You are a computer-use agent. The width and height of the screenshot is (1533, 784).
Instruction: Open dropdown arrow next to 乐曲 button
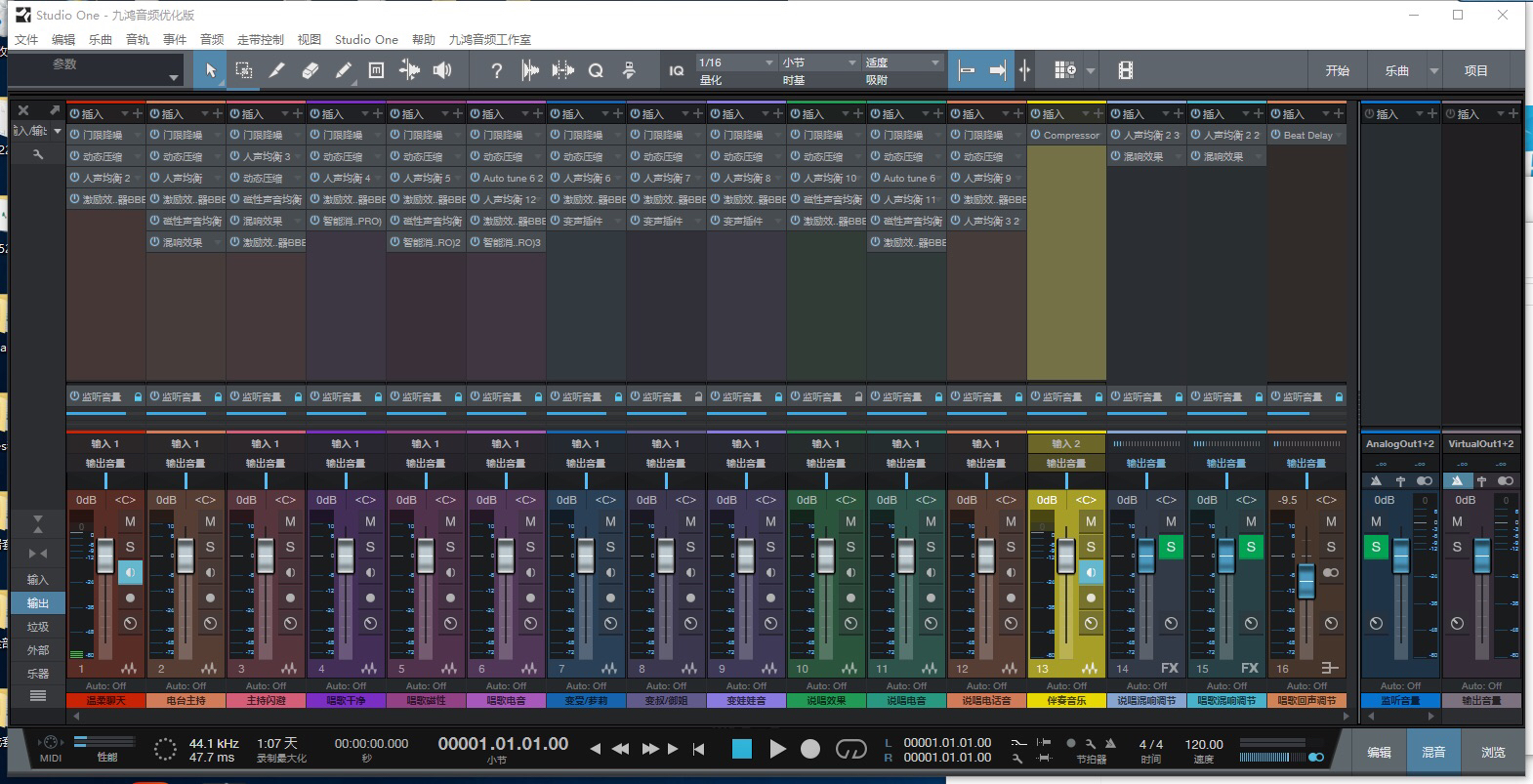(1434, 70)
